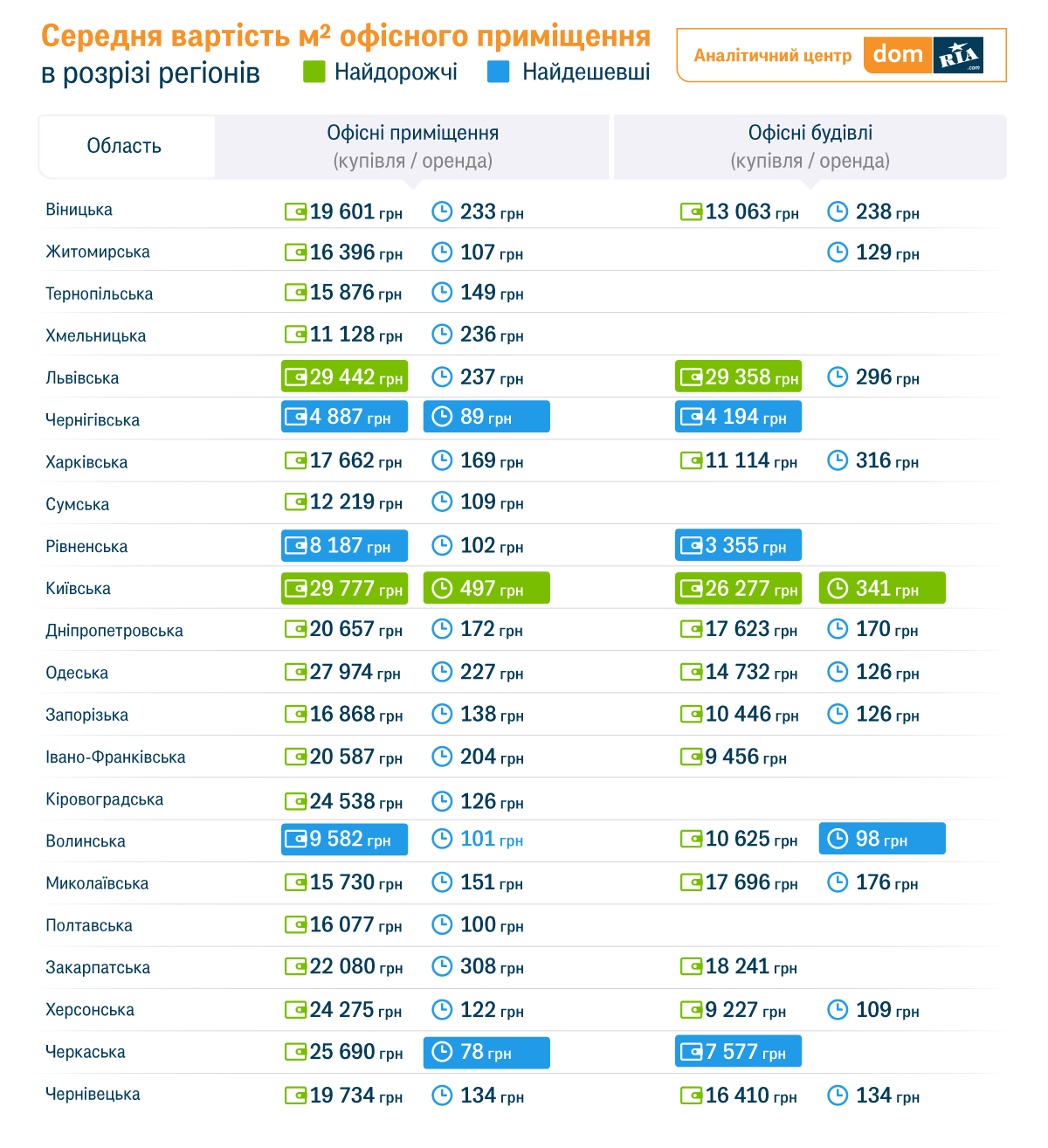Click wallet icon in Львівська 29 442 badge
This screenshot has height=1148, width=1048.
[295, 377]
